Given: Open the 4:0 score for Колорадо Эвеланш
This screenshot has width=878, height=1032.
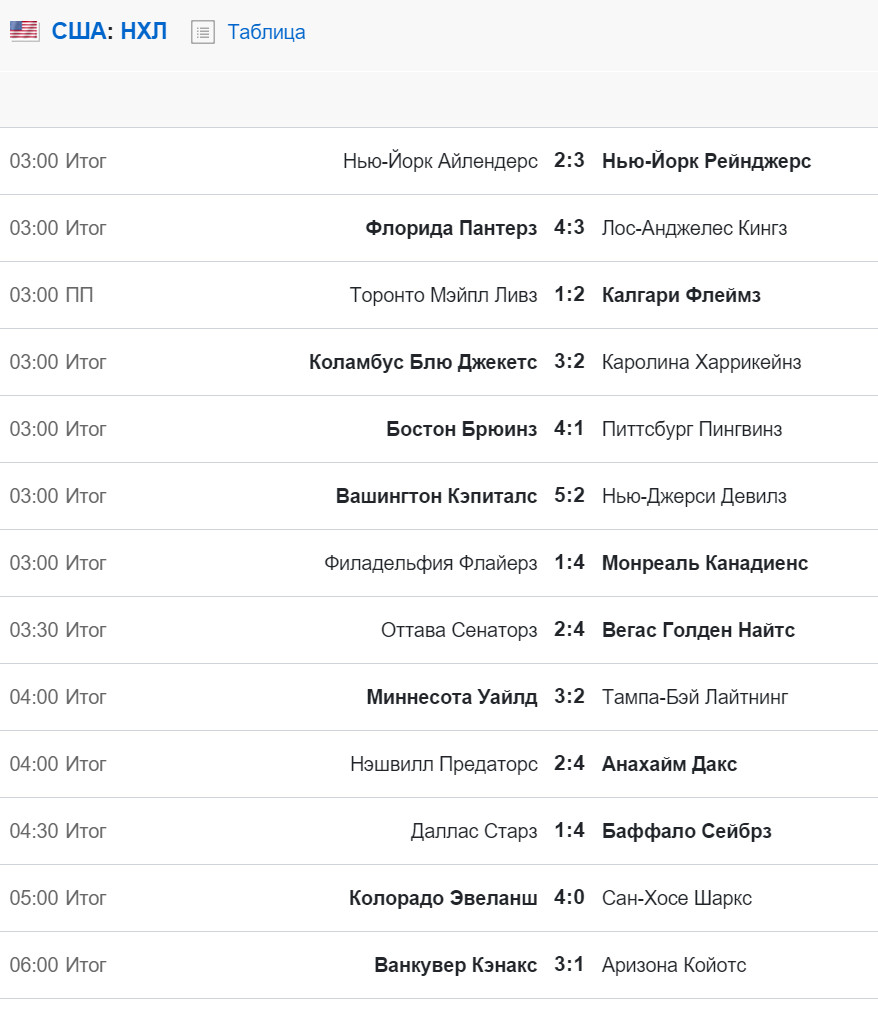Looking at the screenshot, I should click(569, 897).
